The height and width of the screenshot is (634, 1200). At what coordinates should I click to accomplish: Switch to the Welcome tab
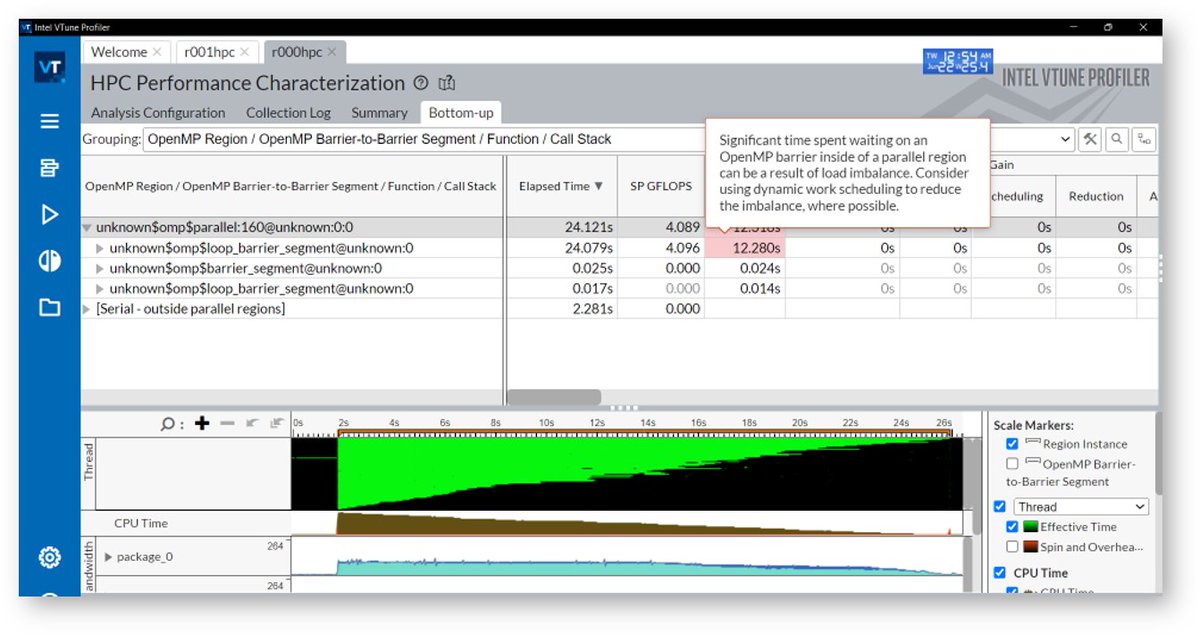point(119,52)
